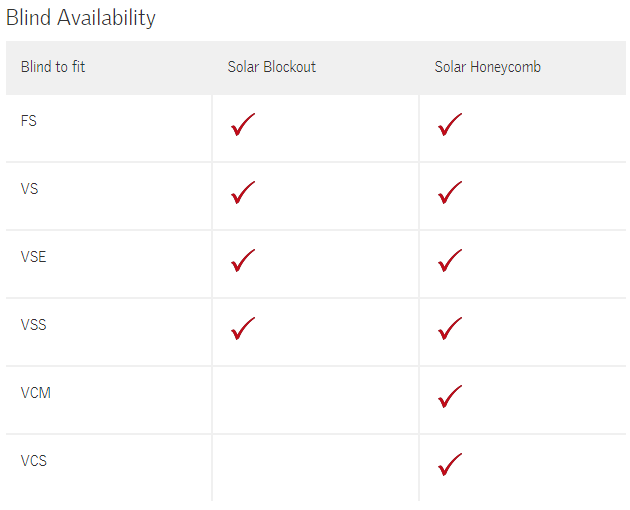The width and height of the screenshot is (630, 510).
Task: Select the VCM row label
Action: (36, 393)
